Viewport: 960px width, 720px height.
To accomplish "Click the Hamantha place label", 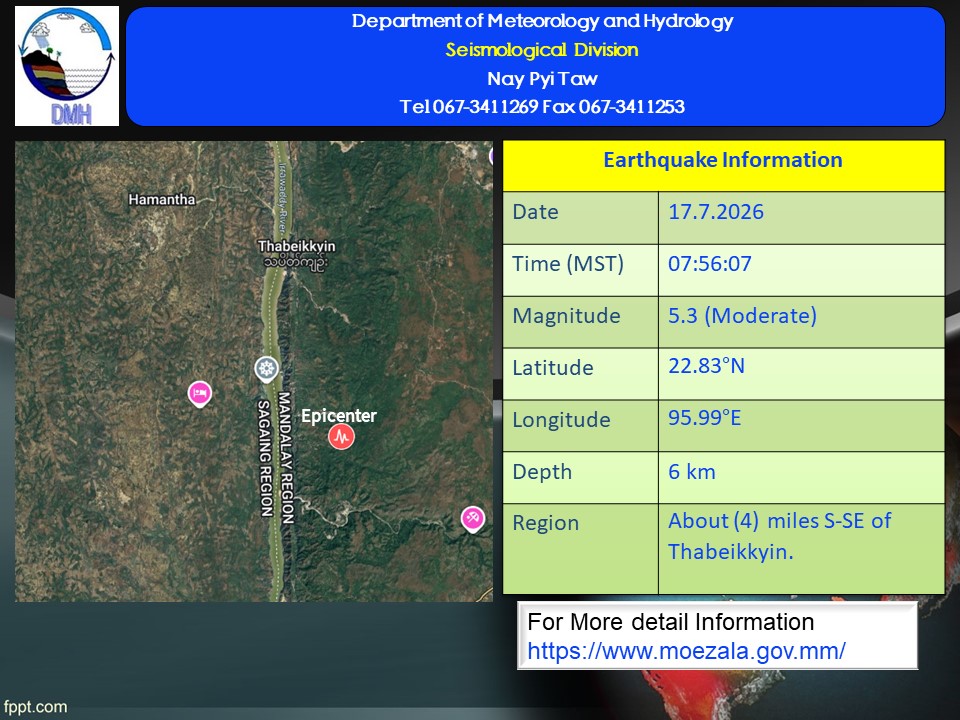I will point(162,199).
